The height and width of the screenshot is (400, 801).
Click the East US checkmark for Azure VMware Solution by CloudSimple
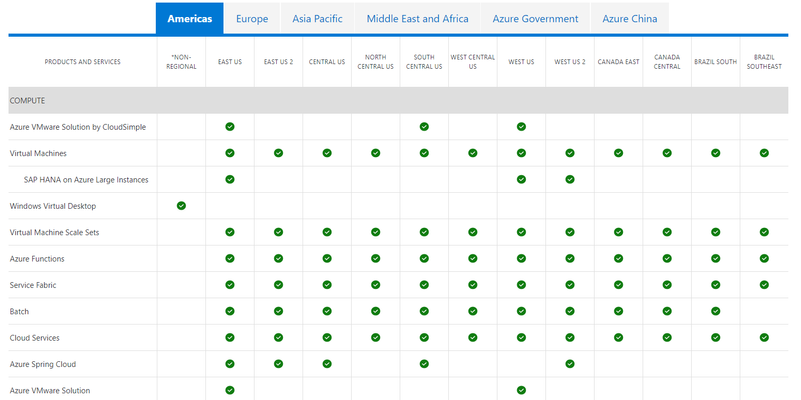coord(230,127)
